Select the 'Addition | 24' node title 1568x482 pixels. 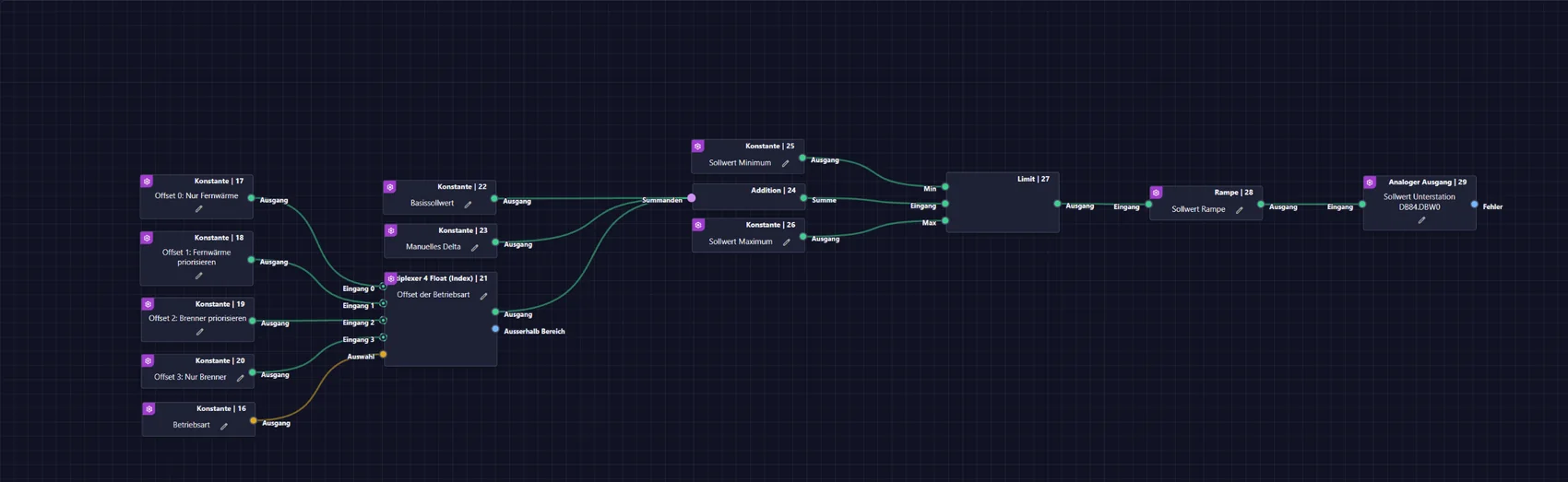click(x=773, y=191)
